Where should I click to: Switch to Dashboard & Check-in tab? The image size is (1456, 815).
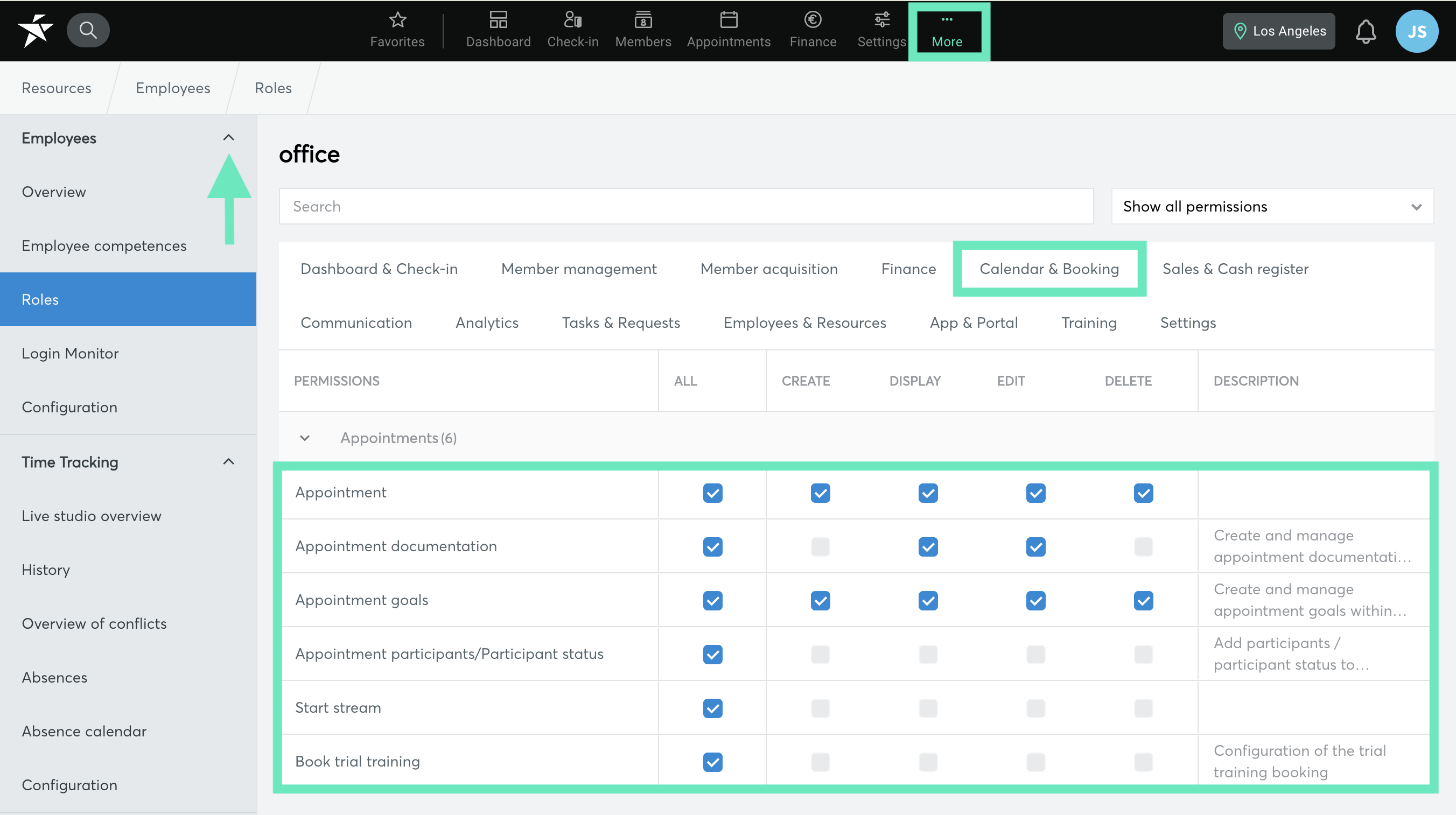click(379, 269)
